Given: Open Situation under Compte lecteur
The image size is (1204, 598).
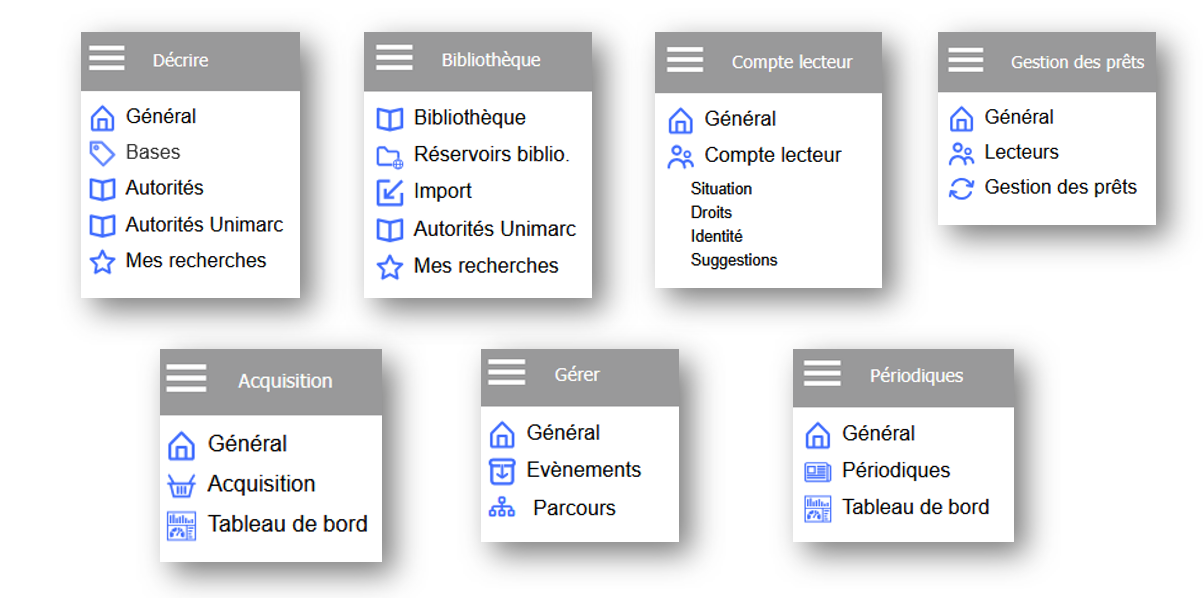Looking at the screenshot, I should (x=721, y=188).
